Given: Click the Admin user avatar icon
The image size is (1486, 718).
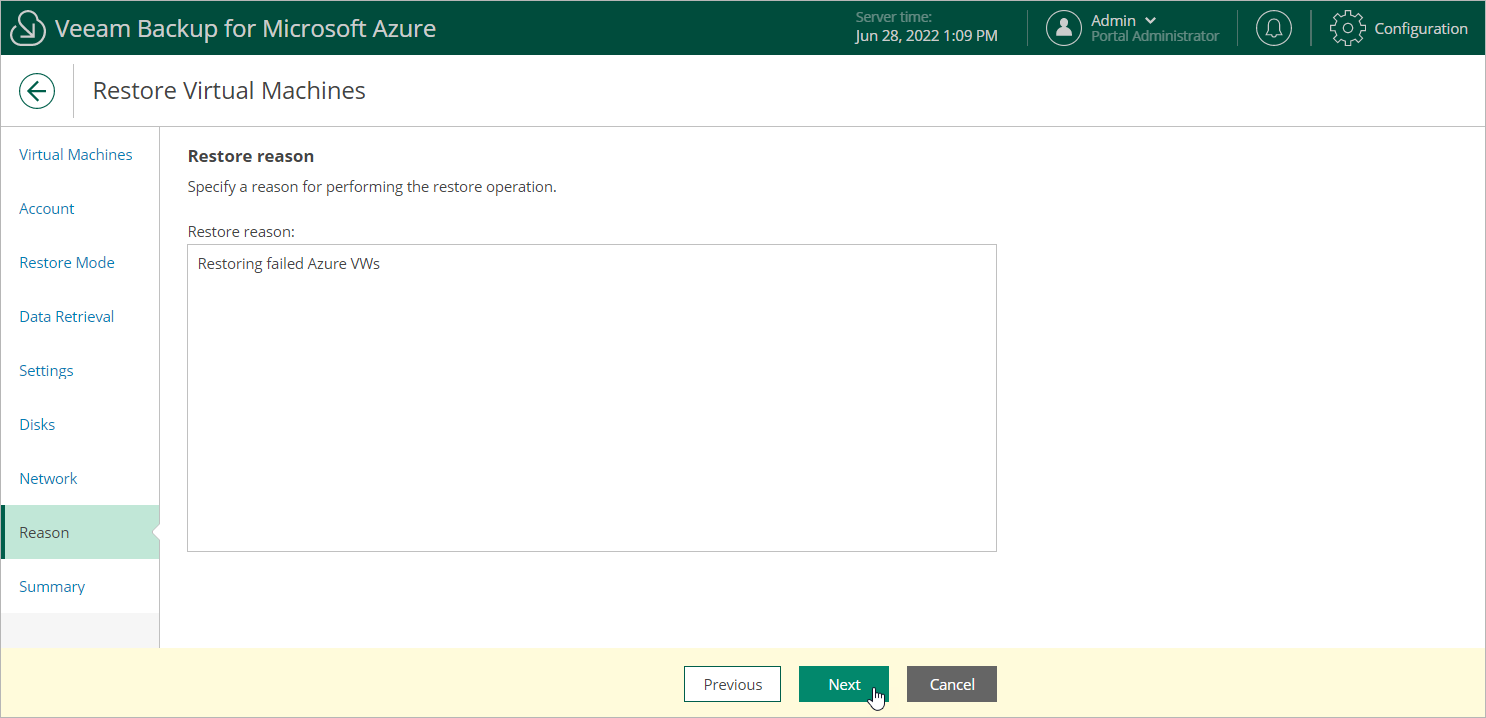Looking at the screenshot, I should [x=1064, y=28].
